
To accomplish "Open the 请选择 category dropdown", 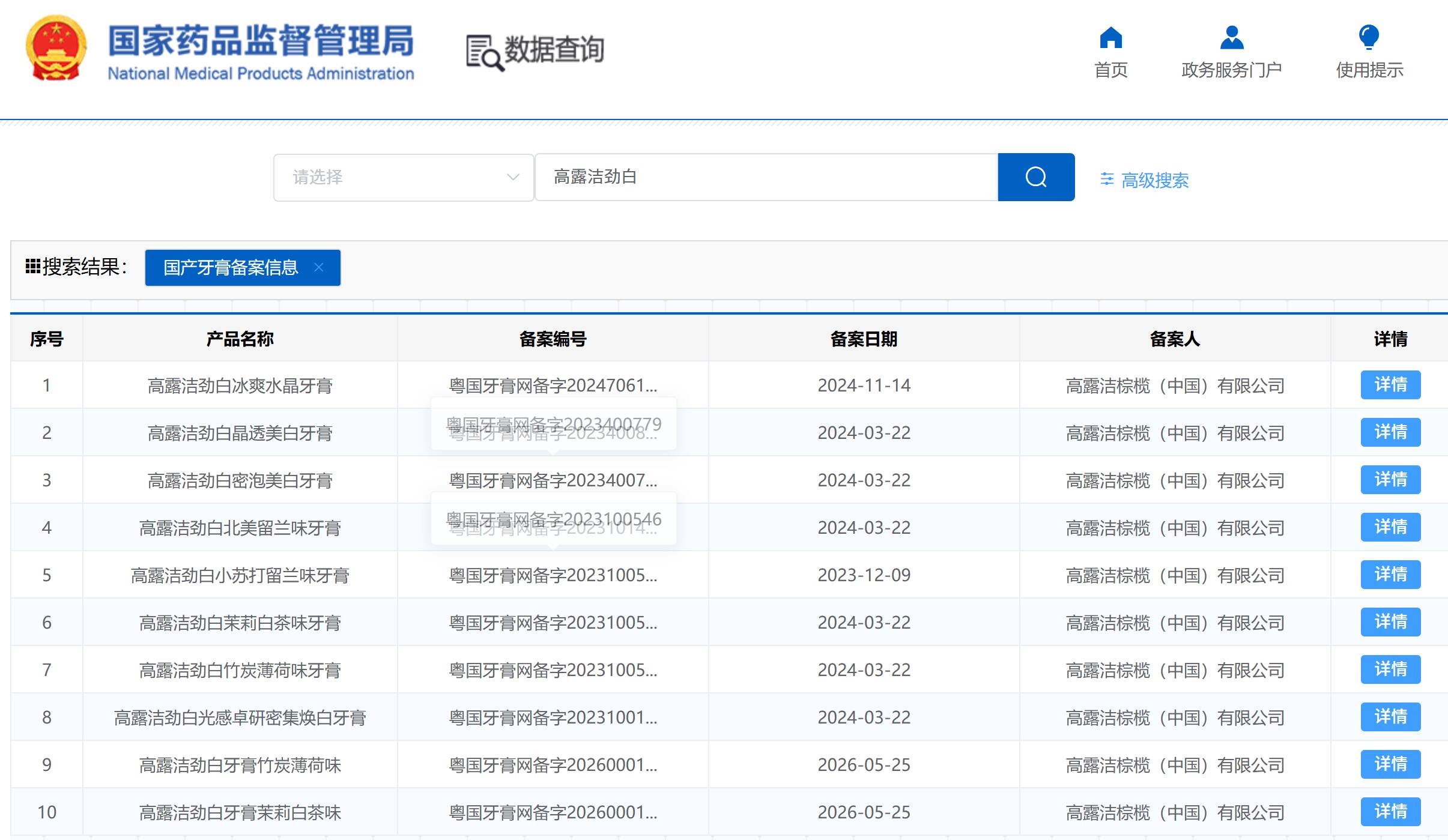I will (404, 177).
